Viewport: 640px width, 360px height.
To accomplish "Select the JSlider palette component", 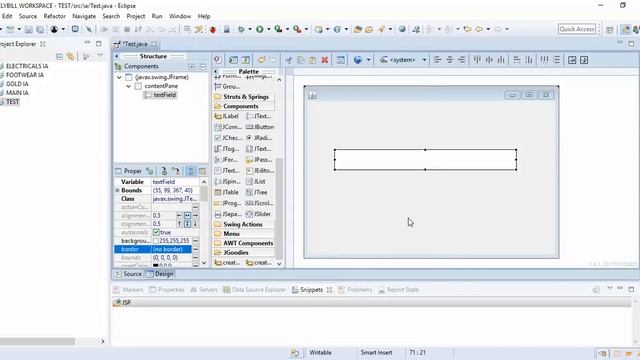I will tap(258, 214).
